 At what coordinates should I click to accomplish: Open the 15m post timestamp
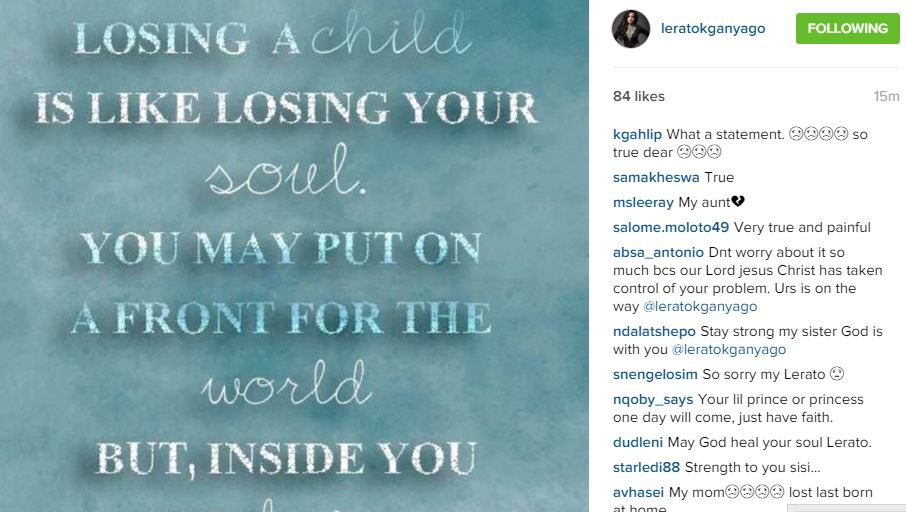pyautogui.click(x=886, y=96)
